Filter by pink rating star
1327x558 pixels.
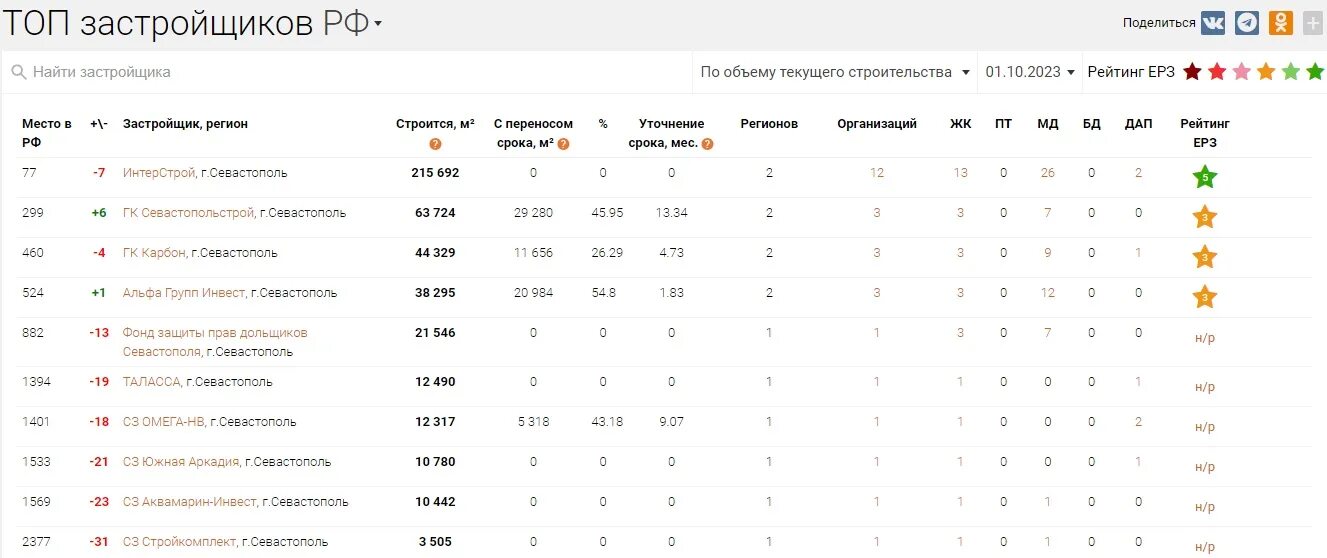1241,72
